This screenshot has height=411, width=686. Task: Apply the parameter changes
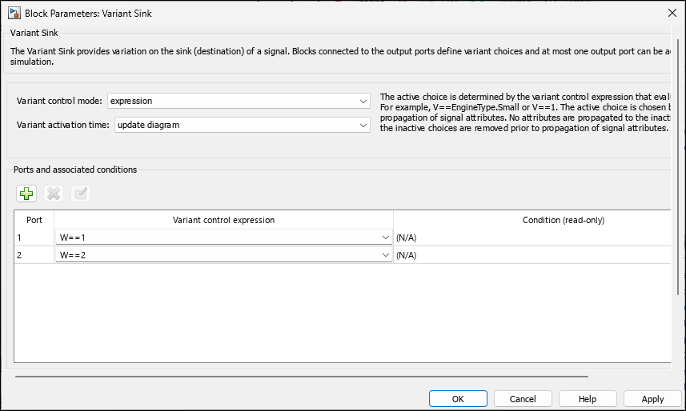click(652, 398)
